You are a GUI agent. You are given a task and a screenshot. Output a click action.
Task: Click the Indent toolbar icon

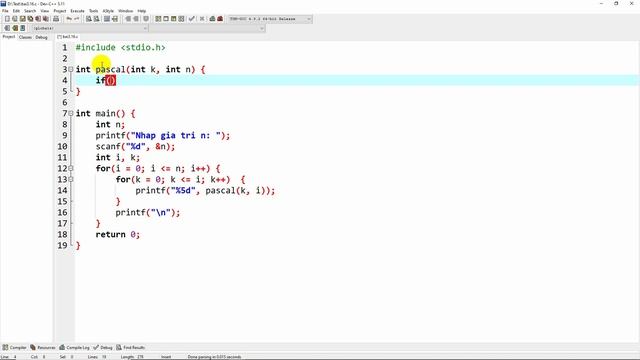128,19
